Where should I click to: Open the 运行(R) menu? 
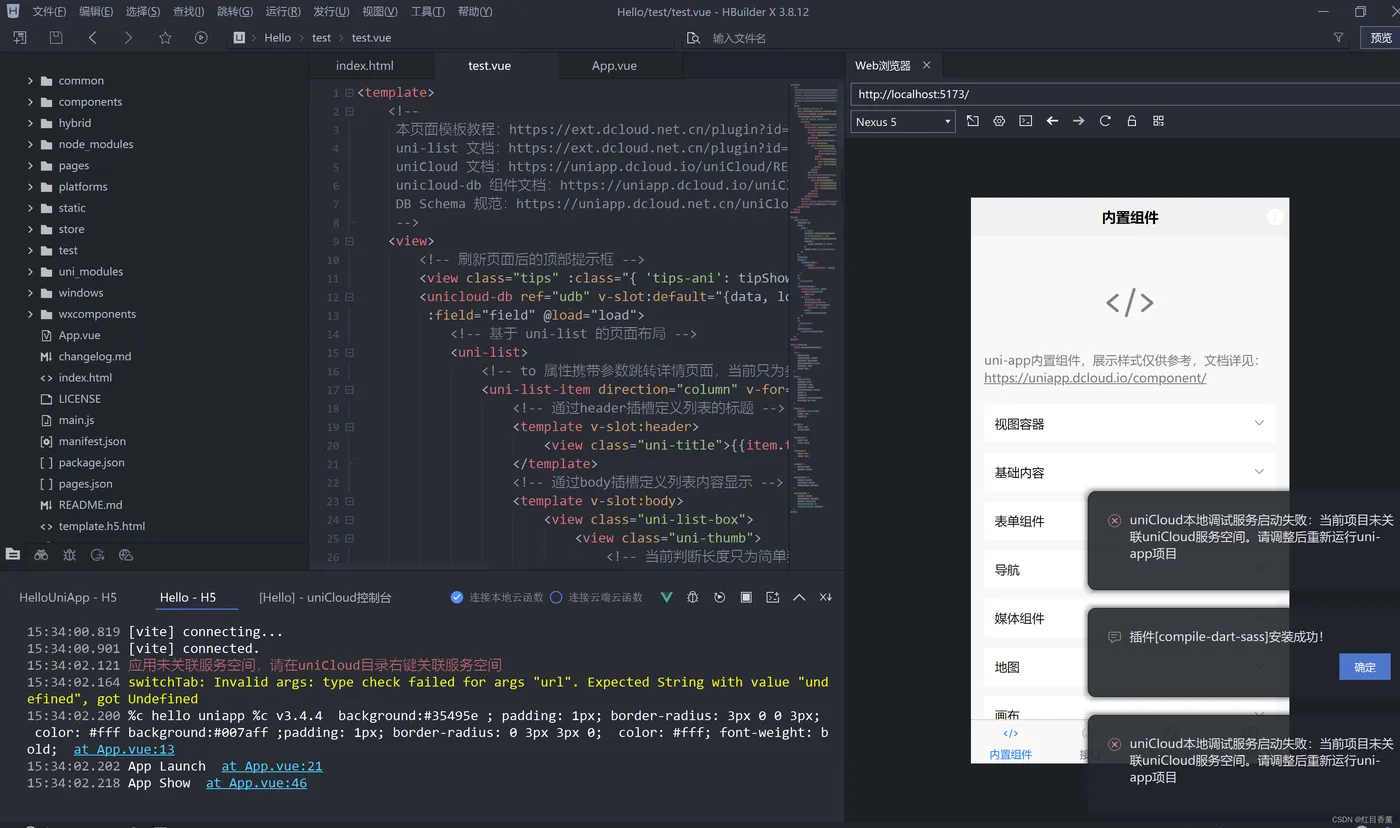tap(283, 12)
